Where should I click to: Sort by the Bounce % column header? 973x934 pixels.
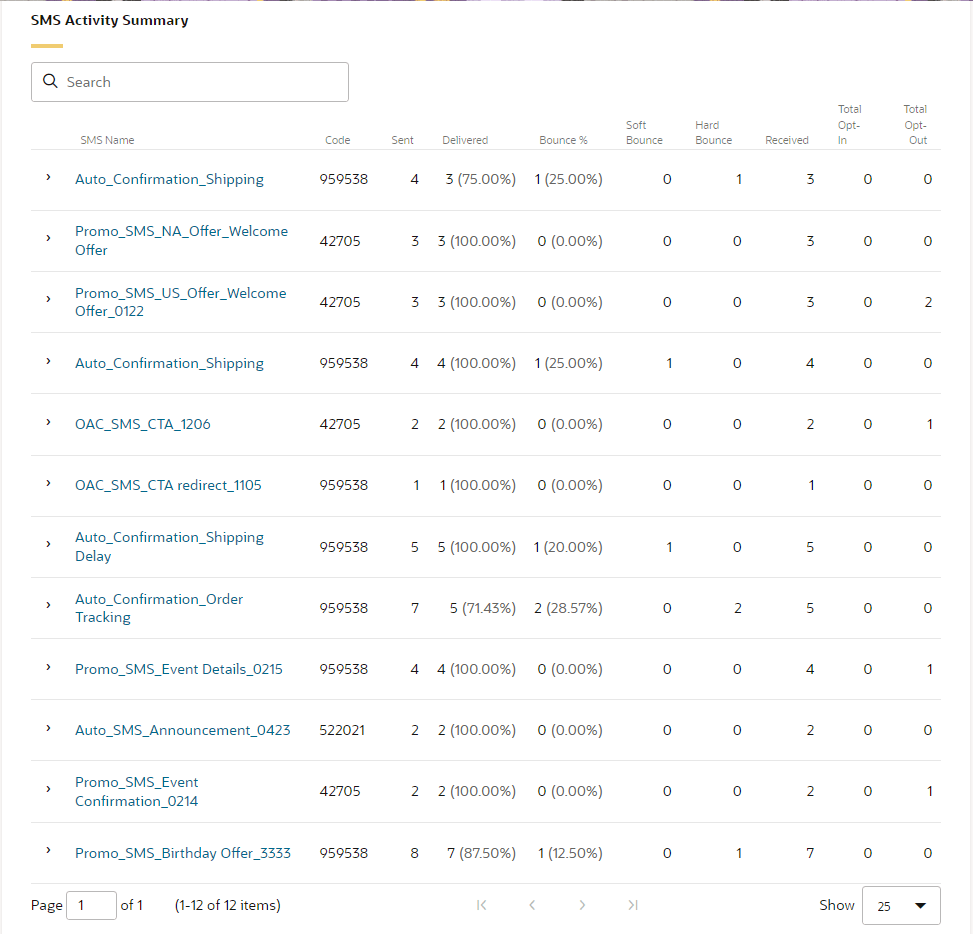point(563,140)
